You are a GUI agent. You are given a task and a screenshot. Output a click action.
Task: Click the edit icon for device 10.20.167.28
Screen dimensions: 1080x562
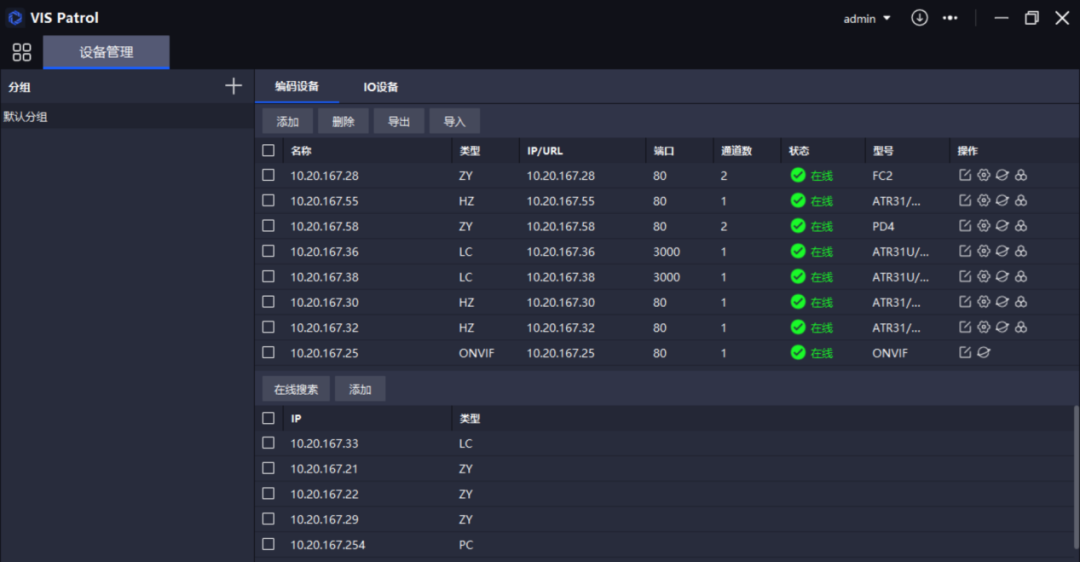[965, 175]
